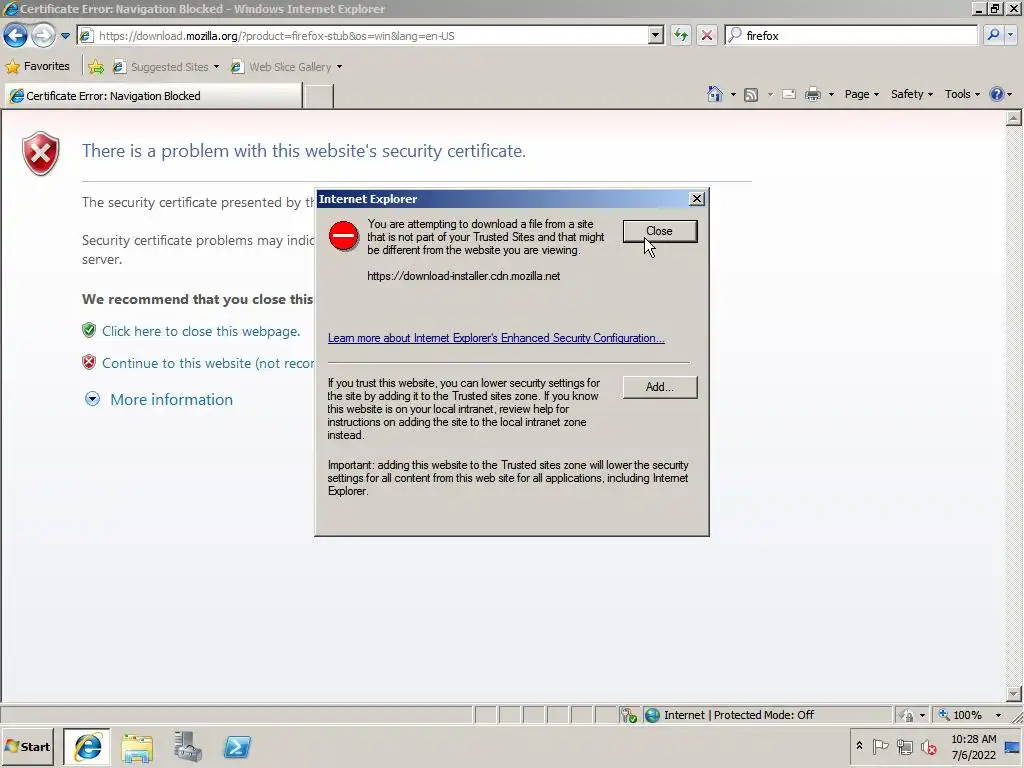1024x768 pixels.
Task: Show hidden system tray icons arrow
Action: [859, 746]
